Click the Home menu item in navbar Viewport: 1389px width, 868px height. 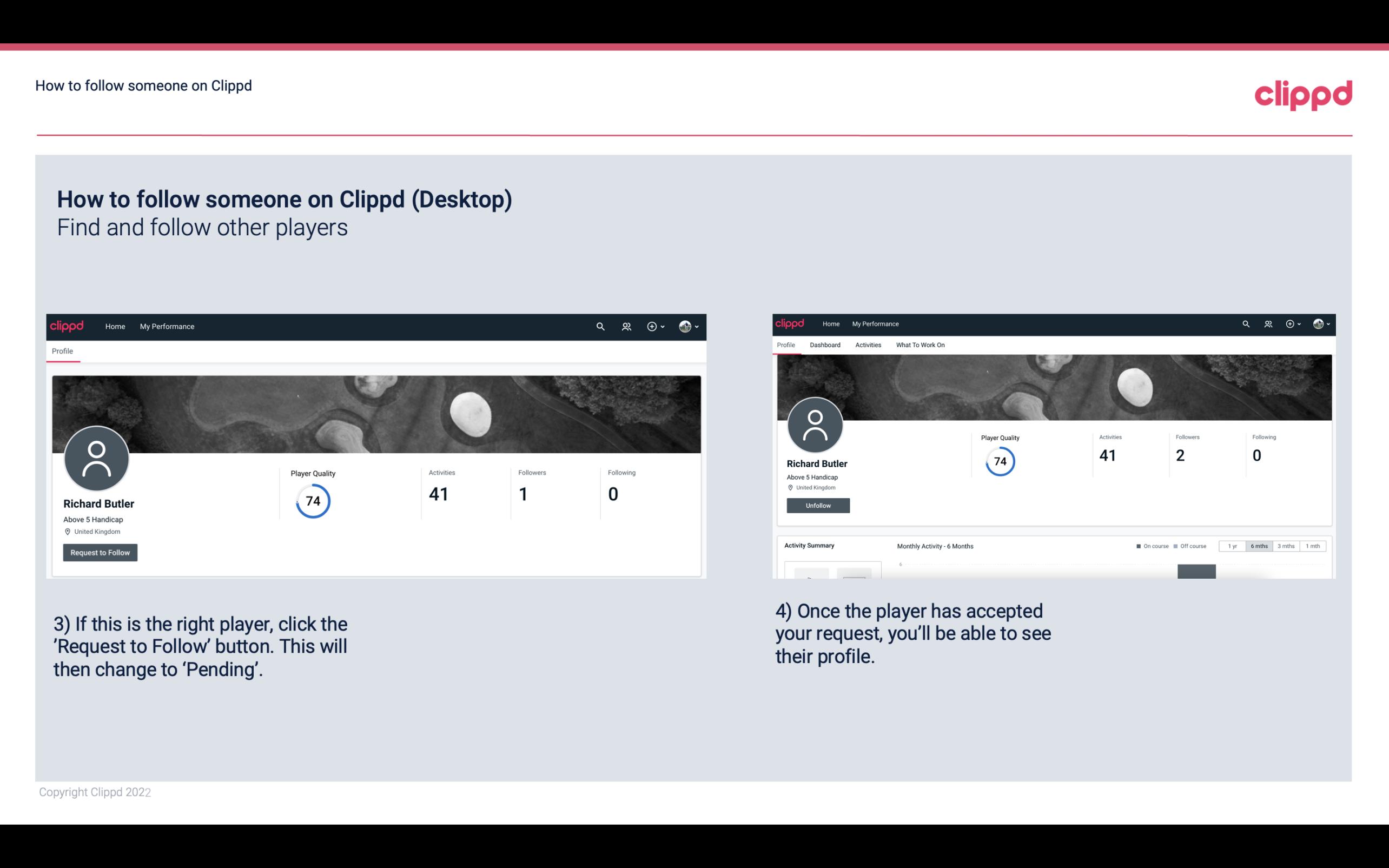click(x=115, y=326)
